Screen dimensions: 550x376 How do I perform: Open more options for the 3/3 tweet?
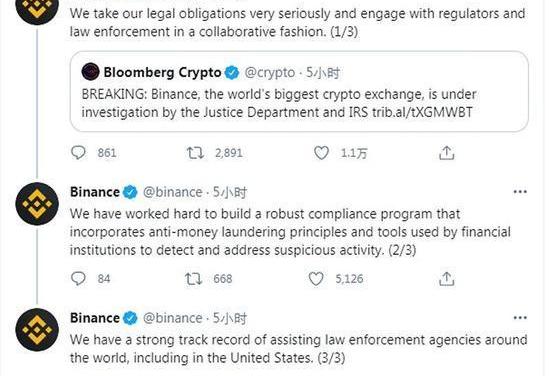coord(520,318)
